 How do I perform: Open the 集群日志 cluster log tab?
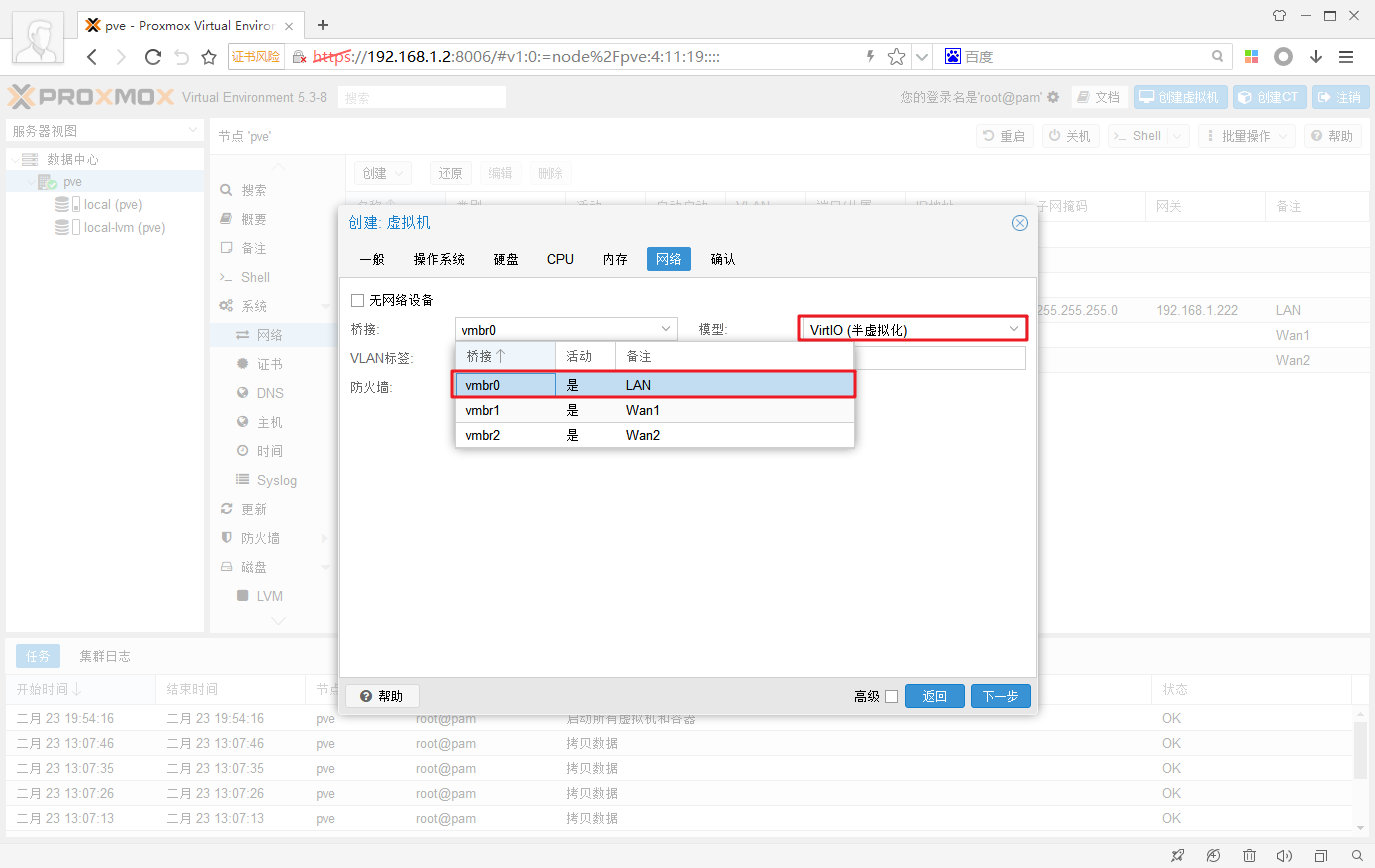click(x=105, y=656)
